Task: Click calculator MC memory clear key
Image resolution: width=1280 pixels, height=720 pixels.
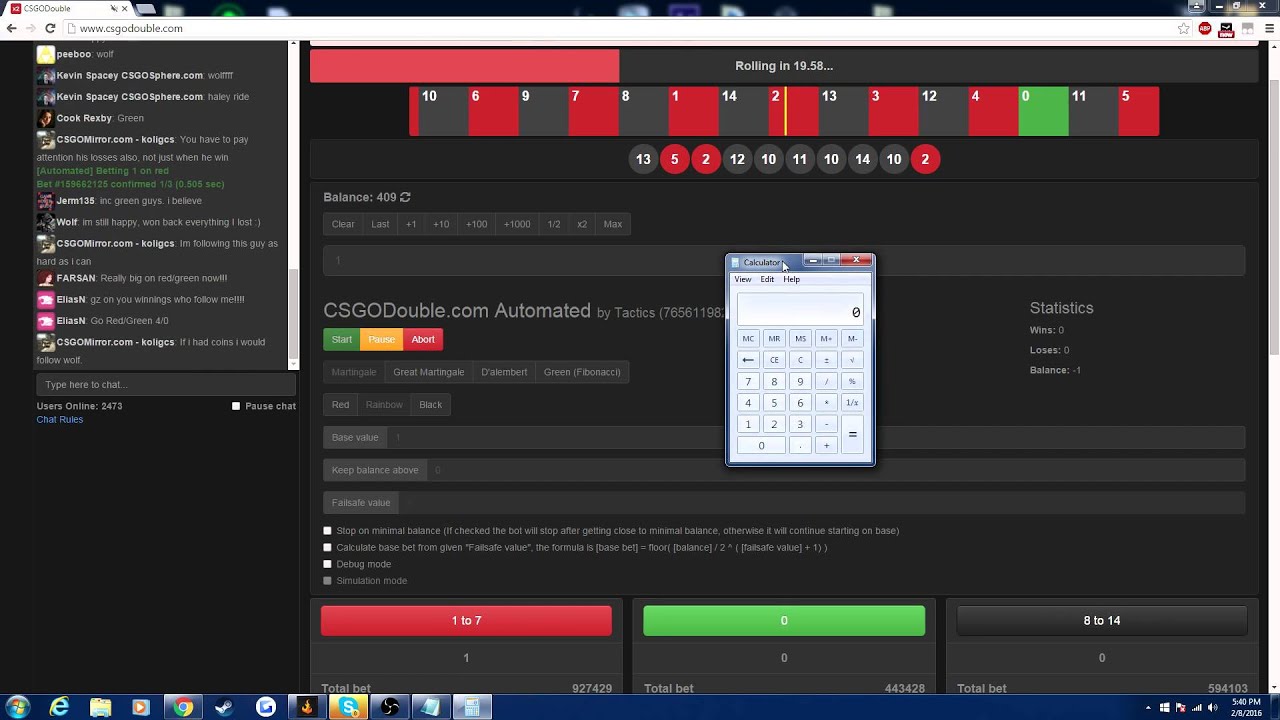Action: pyautogui.click(x=748, y=339)
